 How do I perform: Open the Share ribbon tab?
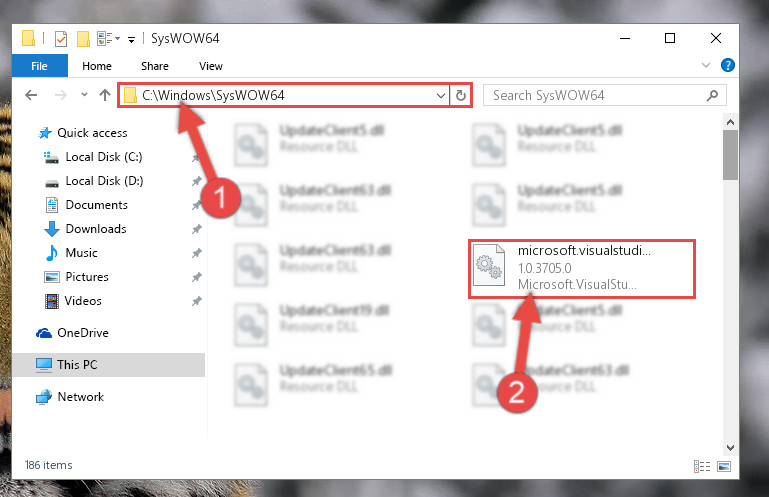point(155,66)
